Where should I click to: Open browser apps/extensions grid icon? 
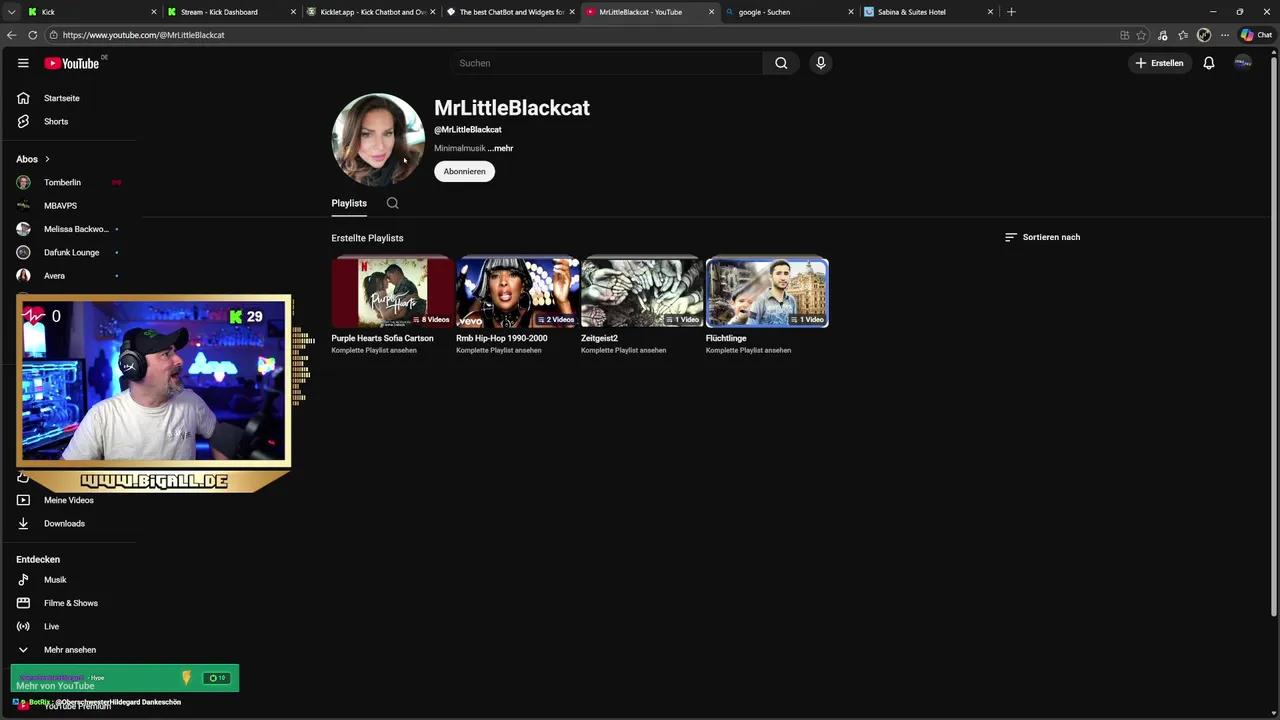pos(1125,35)
